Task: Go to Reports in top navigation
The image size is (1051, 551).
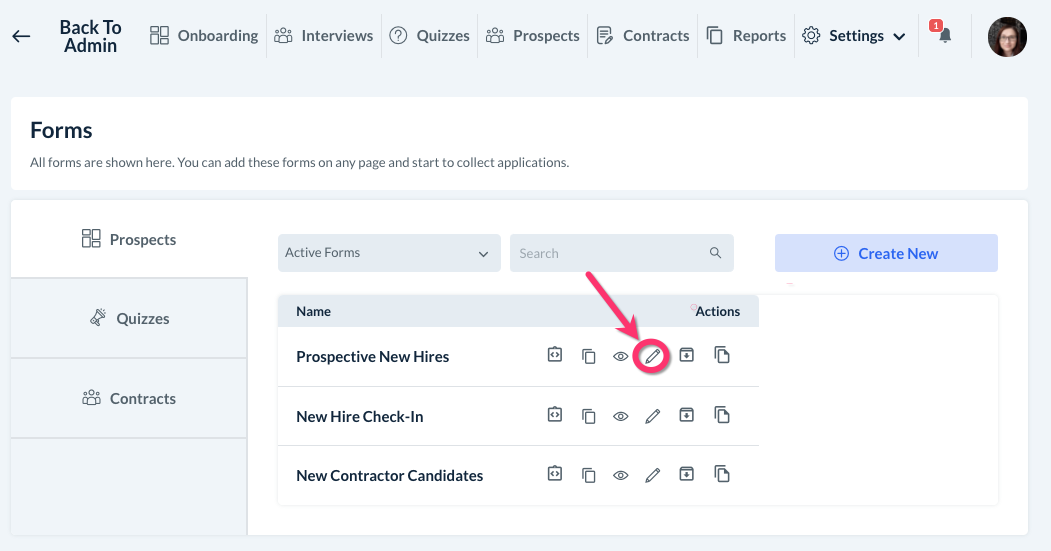Action: coord(746,36)
